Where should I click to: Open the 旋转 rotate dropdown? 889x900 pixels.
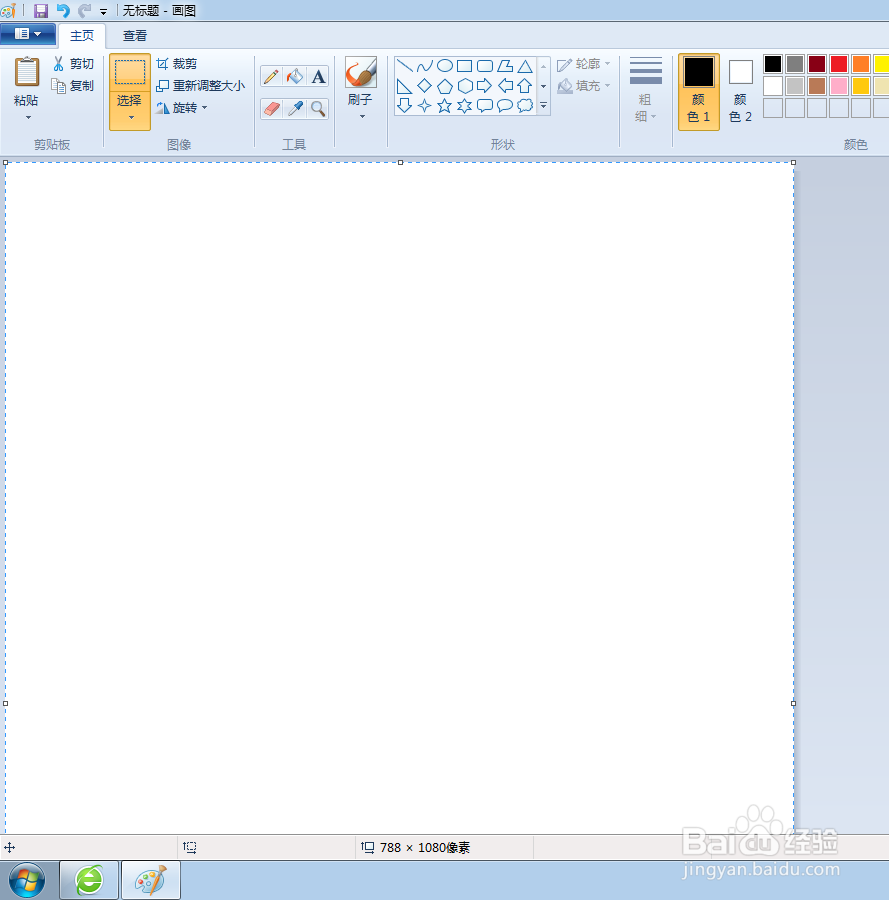pyautogui.click(x=204, y=107)
